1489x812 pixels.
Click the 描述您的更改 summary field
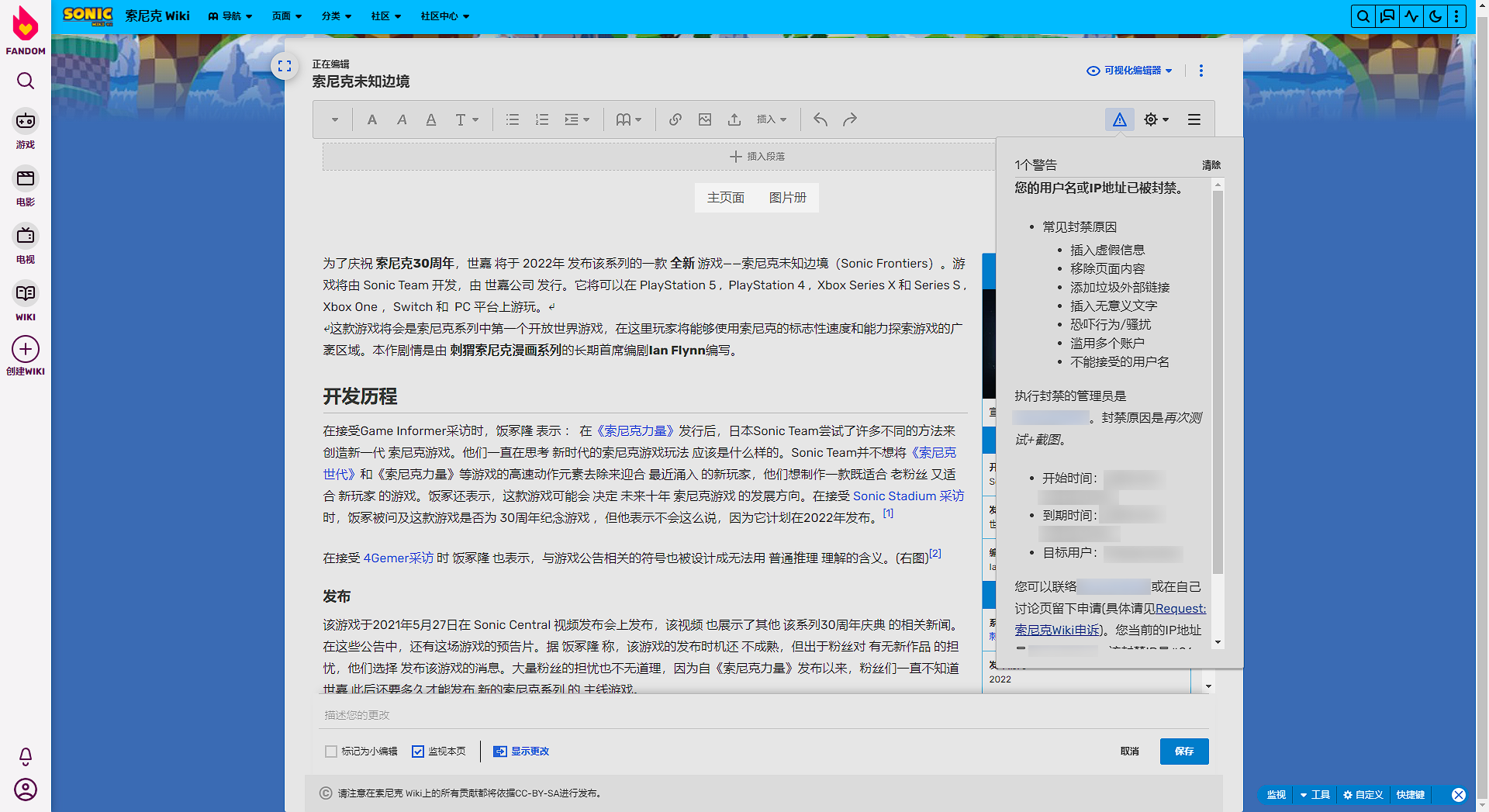[x=764, y=715]
